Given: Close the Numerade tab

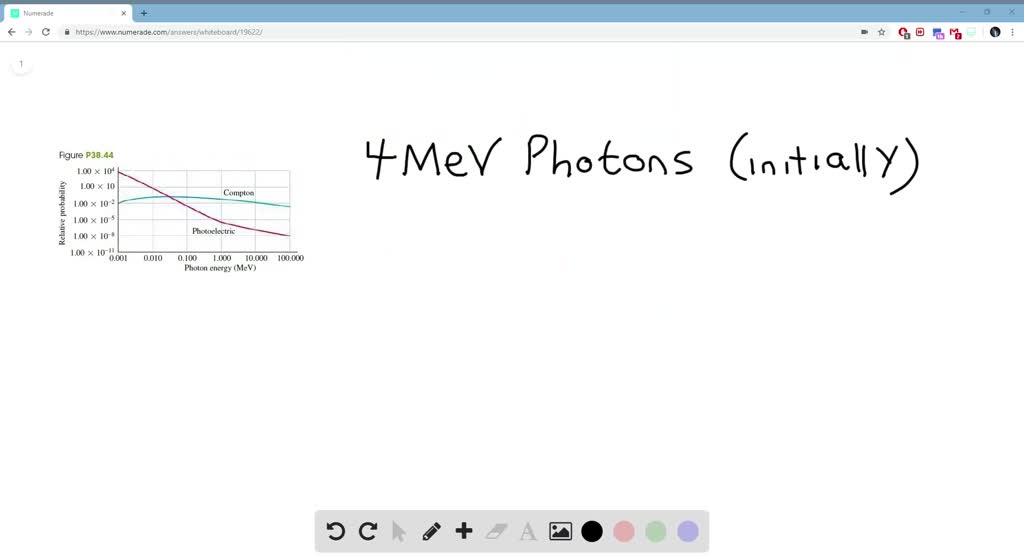Looking at the screenshot, I should pyautogui.click(x=123, y=13).
